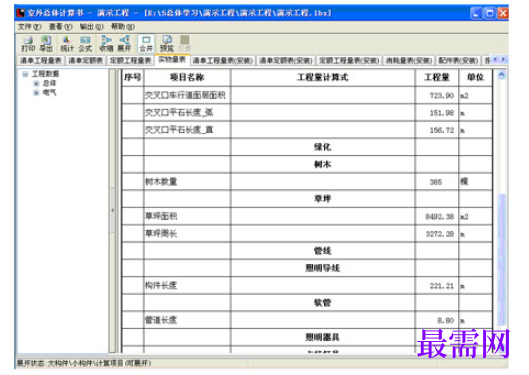Toggle the 合并 merge button
The width and height of the screenshot is (529, 375).
click(x=146, y=44)
